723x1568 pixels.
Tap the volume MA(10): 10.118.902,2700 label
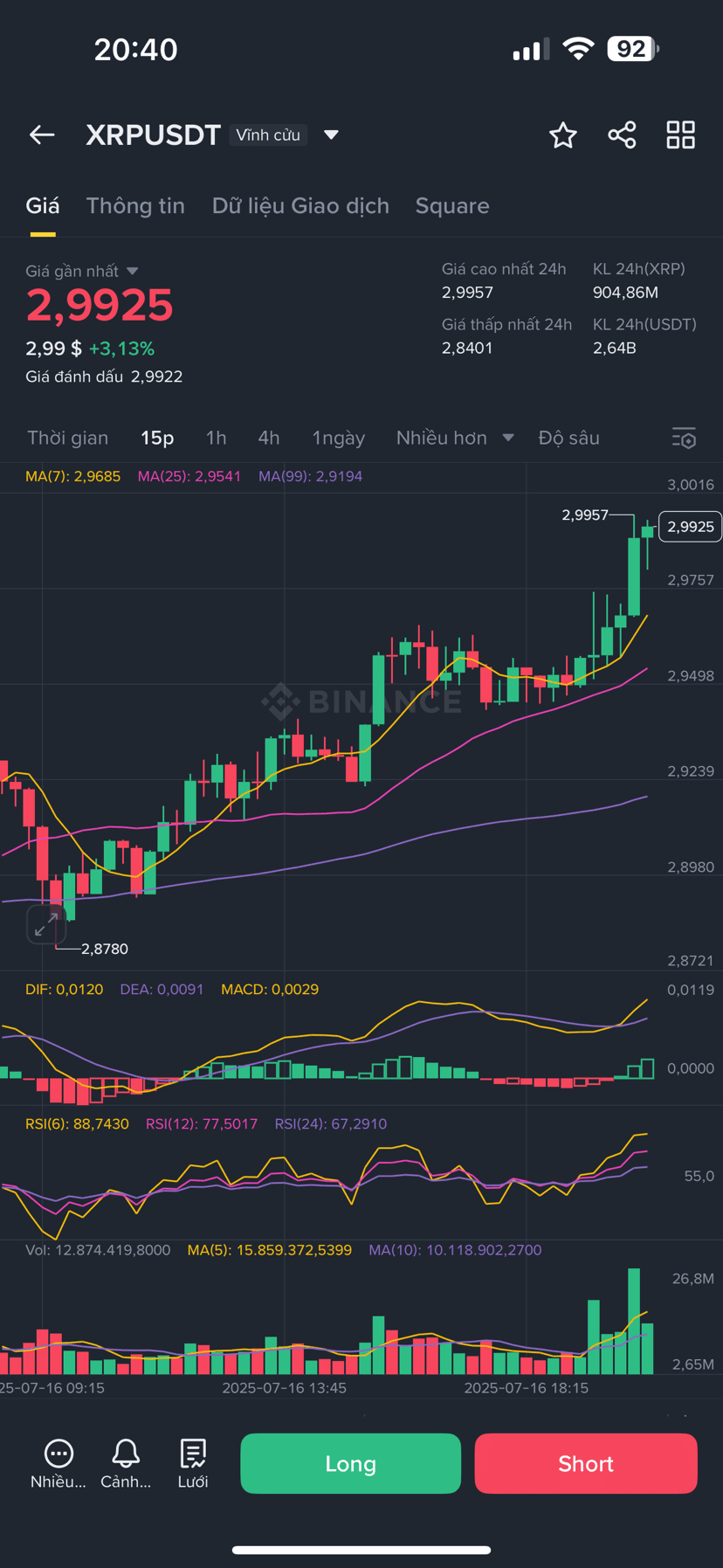(x=455, y=1250)
